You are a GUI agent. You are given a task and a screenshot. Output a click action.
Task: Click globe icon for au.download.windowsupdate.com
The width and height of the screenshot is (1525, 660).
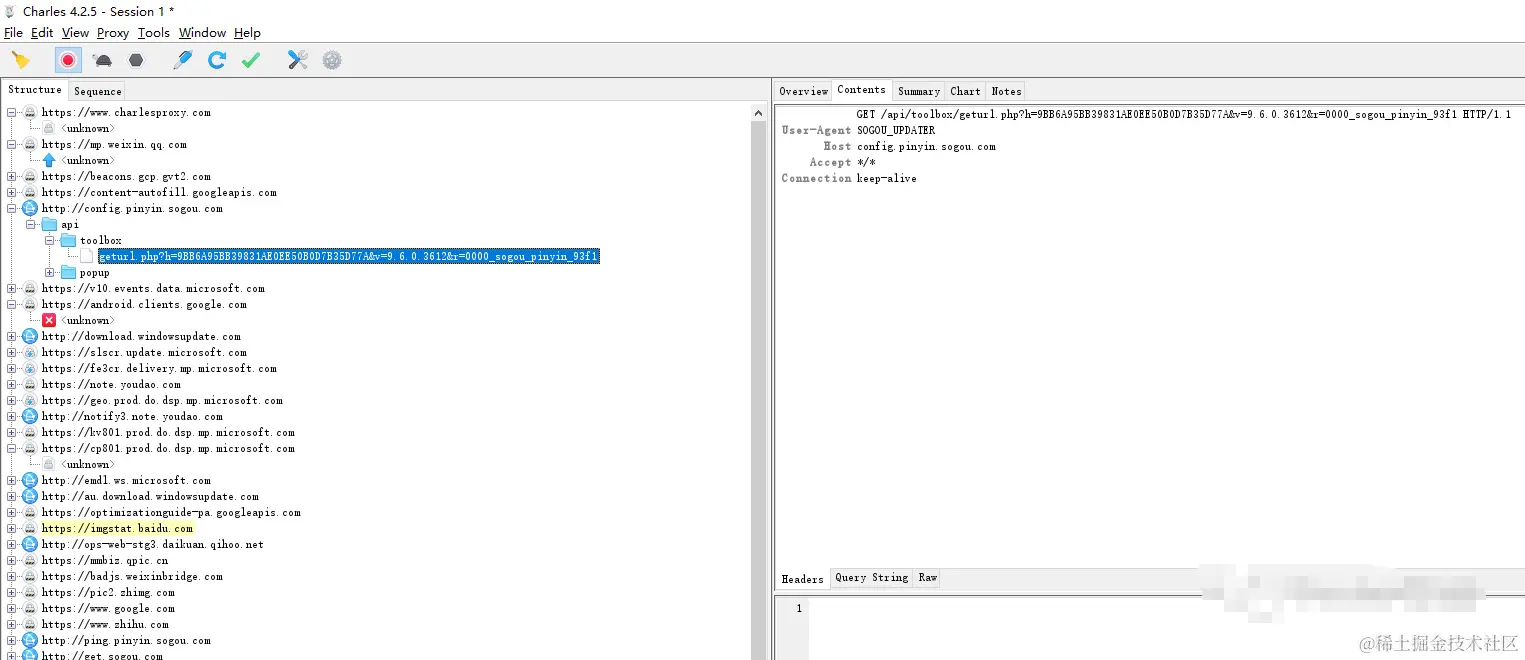(30, 497)
